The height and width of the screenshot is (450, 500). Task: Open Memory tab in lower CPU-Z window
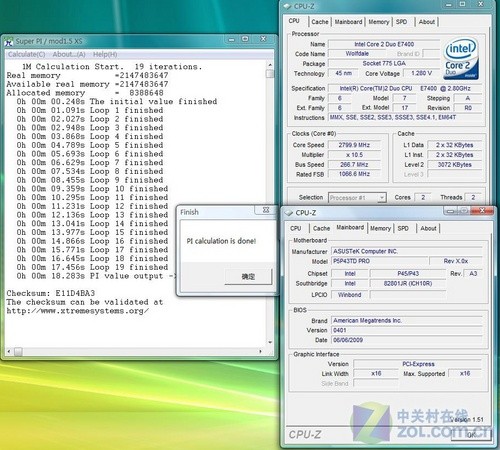click(380, 228)
